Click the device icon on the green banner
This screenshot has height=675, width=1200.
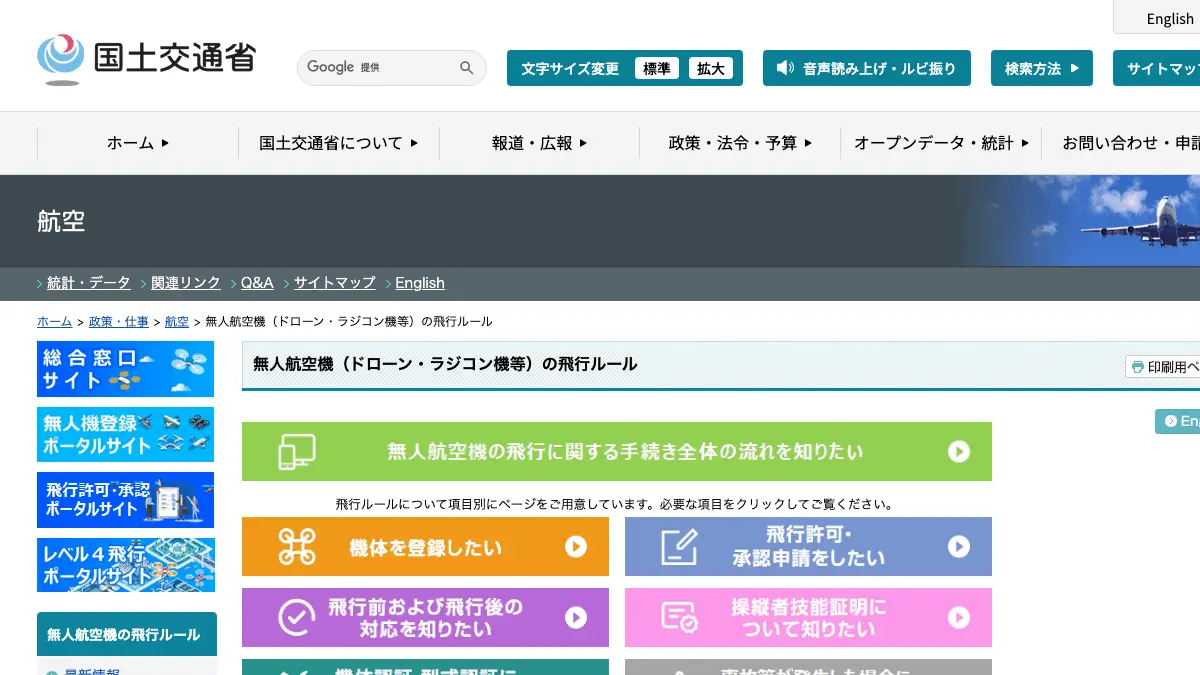click(x=297, y=452)
